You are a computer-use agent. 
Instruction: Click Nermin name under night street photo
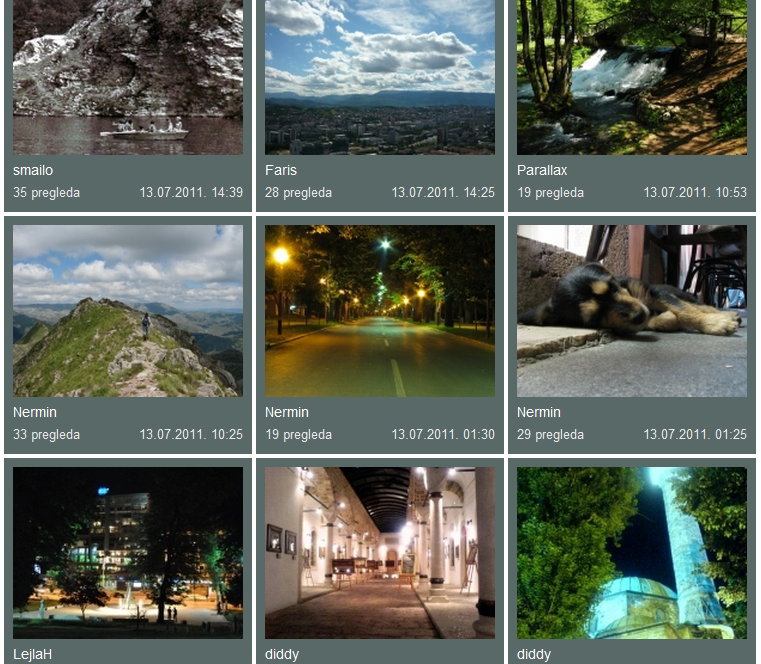pos(287,412)
